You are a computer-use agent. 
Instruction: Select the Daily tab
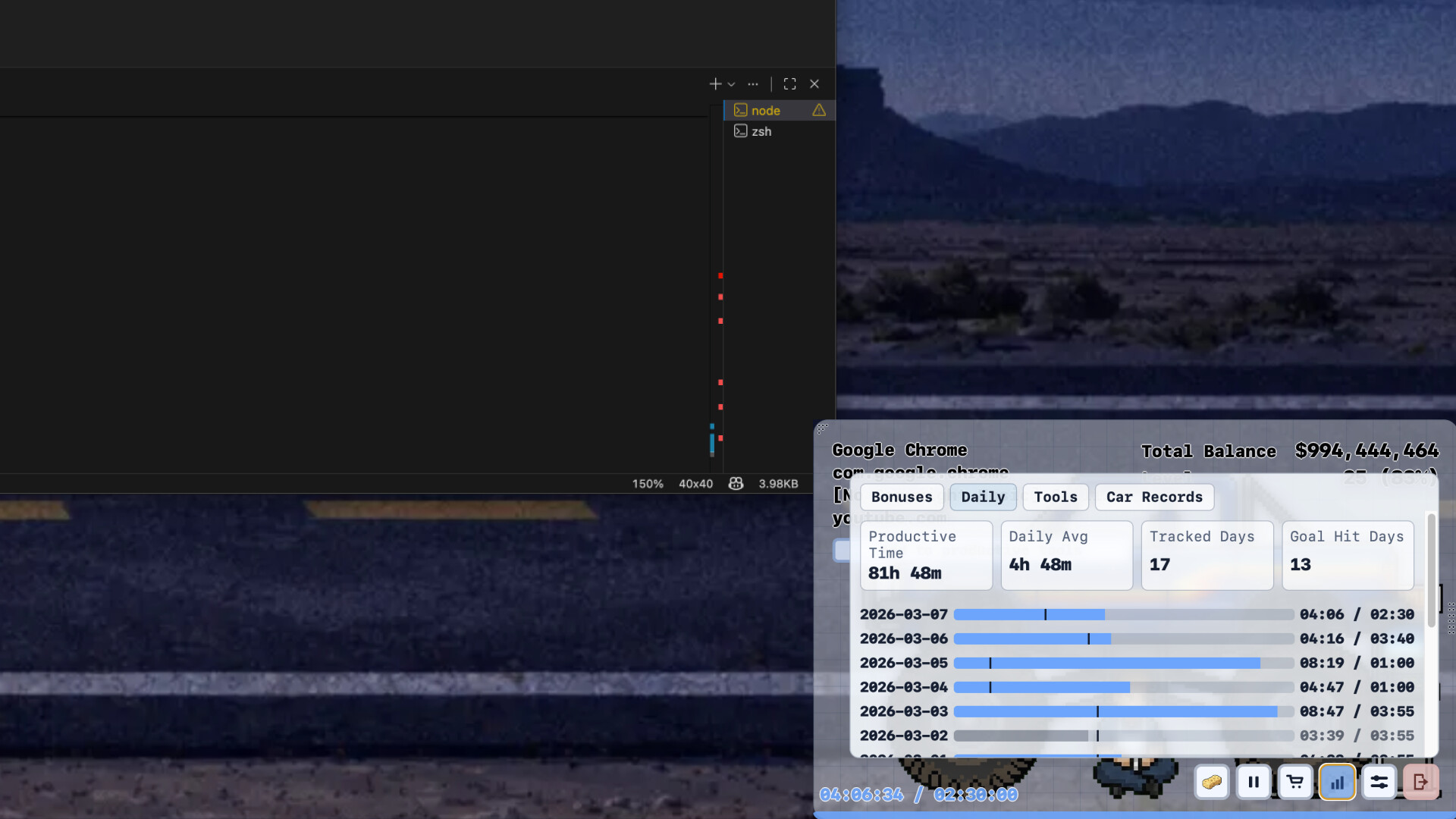983,497
